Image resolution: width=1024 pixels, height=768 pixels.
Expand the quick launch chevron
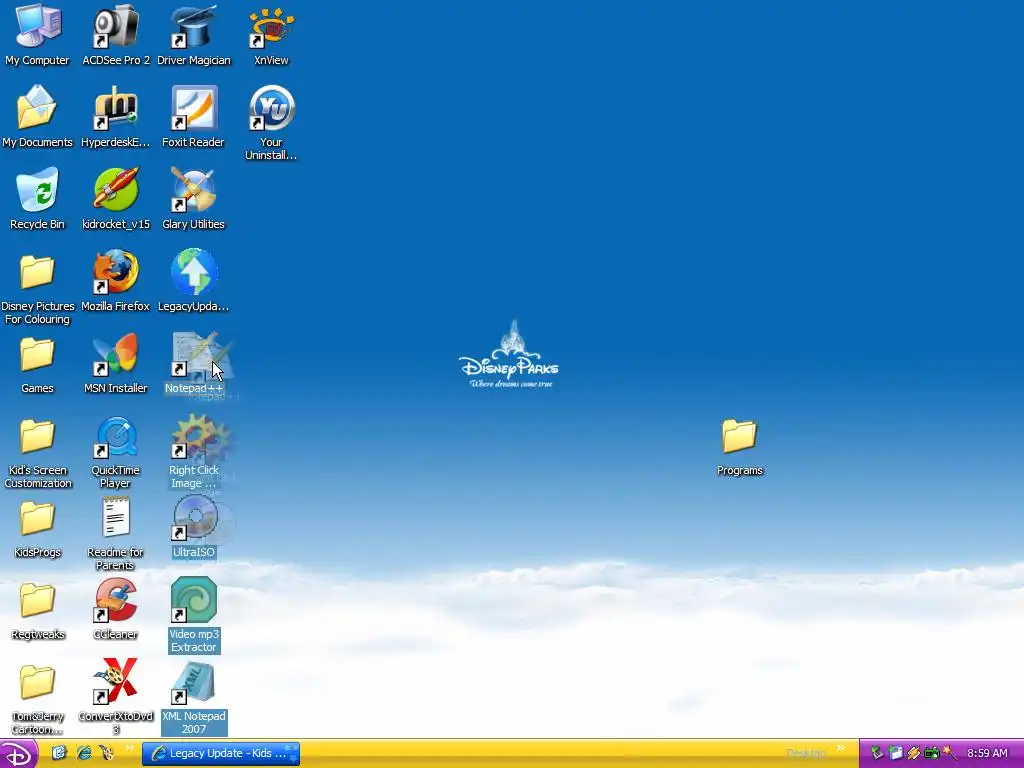coord(130,748)
